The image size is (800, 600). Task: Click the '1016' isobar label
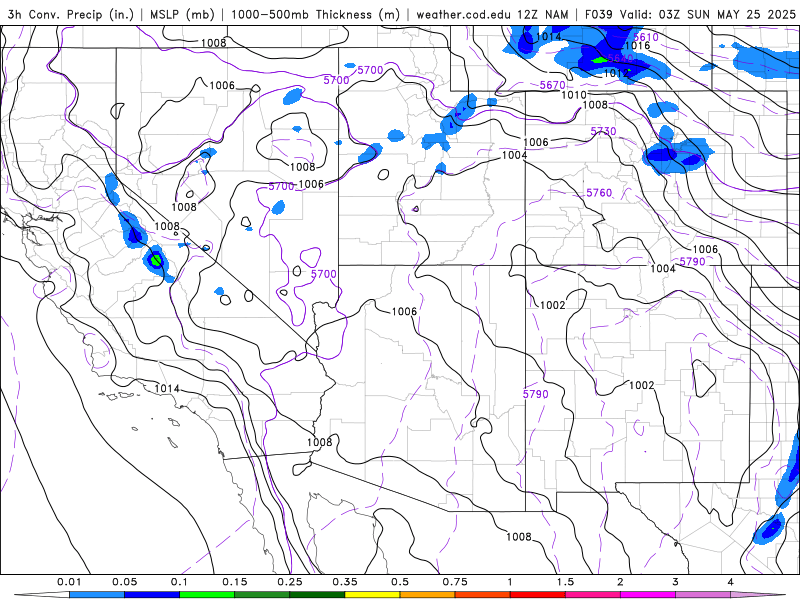(637, 46)
